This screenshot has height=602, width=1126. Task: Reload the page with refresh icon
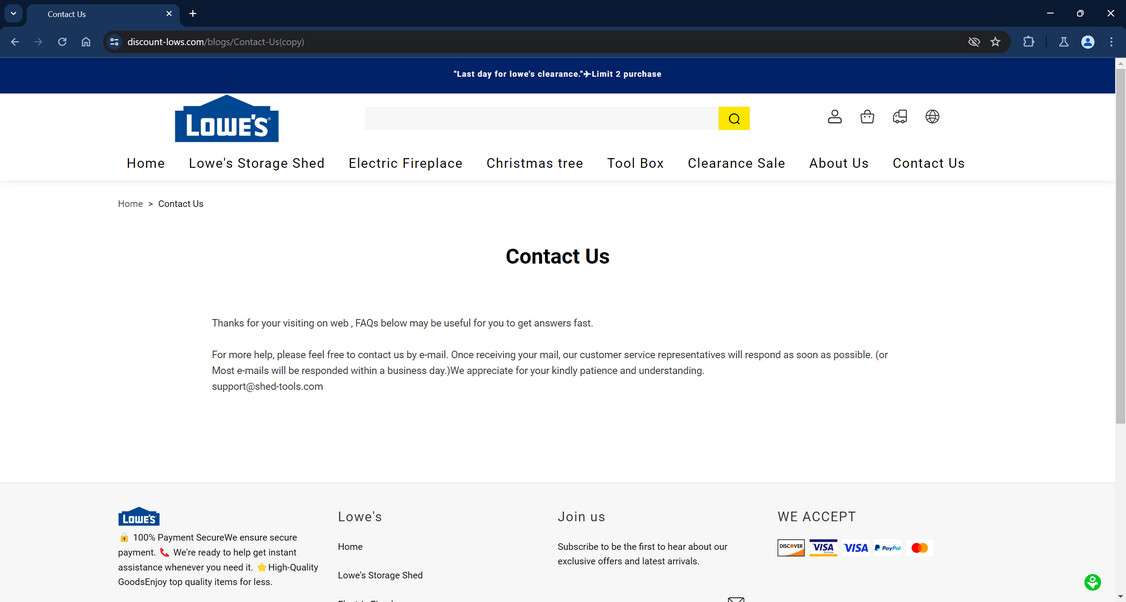click(62, 42)
